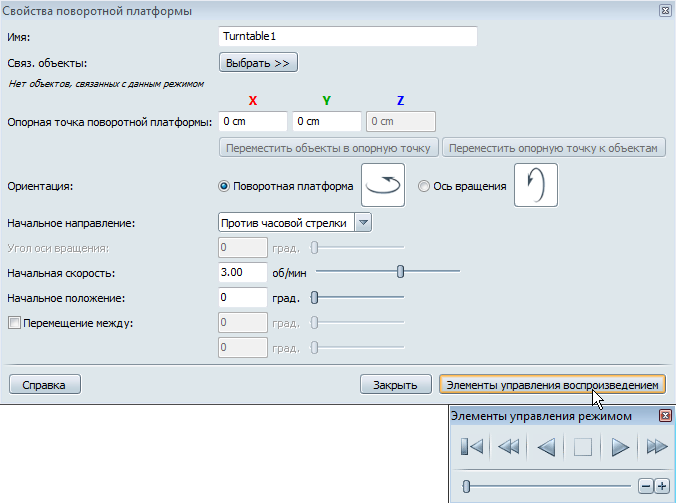Click the second "Перемещение между" degrees field
Image resolution: width=676 pixels, height=504 pixels.
click(x=243, y=347)
